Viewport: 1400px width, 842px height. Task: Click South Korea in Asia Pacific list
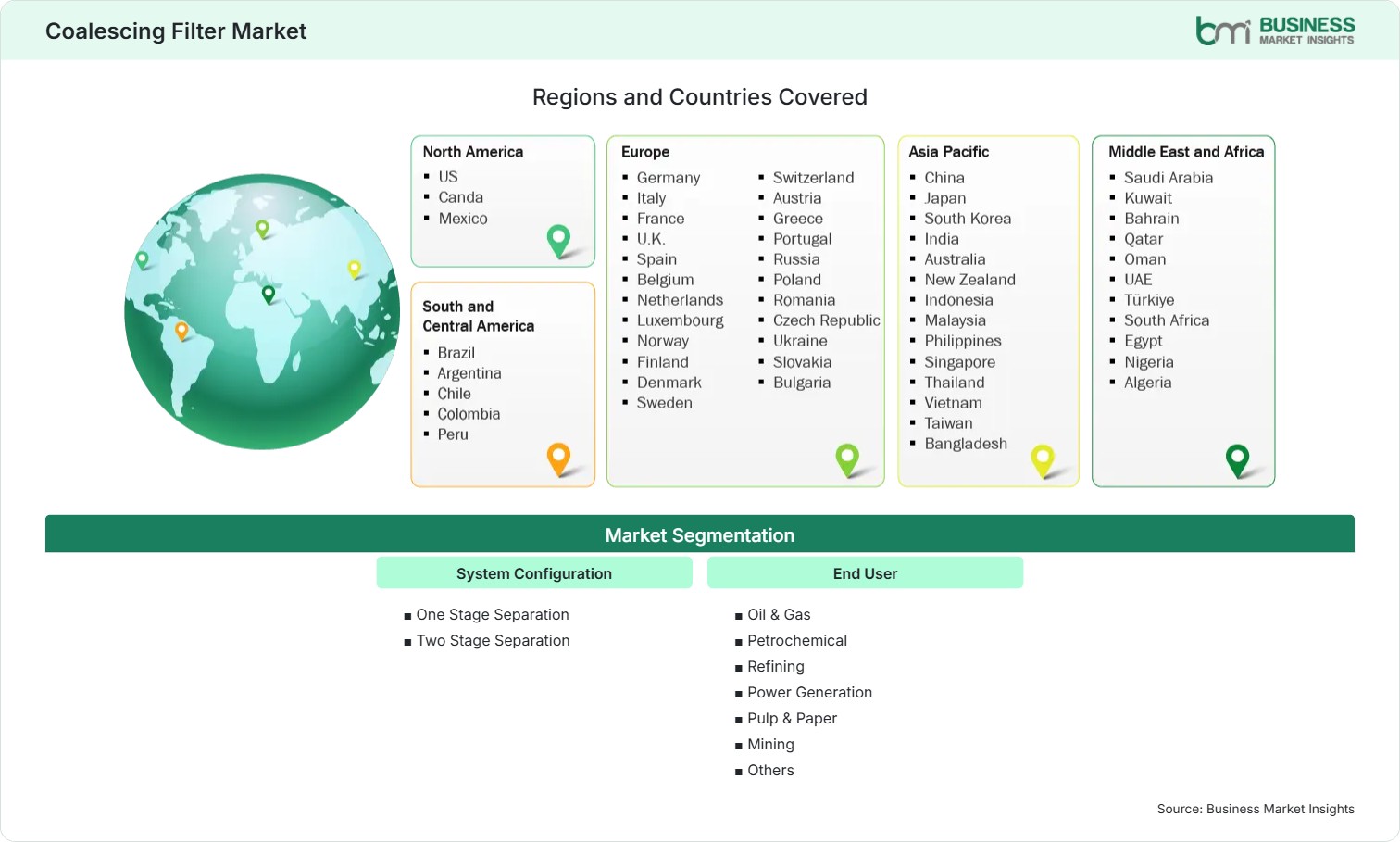coord(968,219)
